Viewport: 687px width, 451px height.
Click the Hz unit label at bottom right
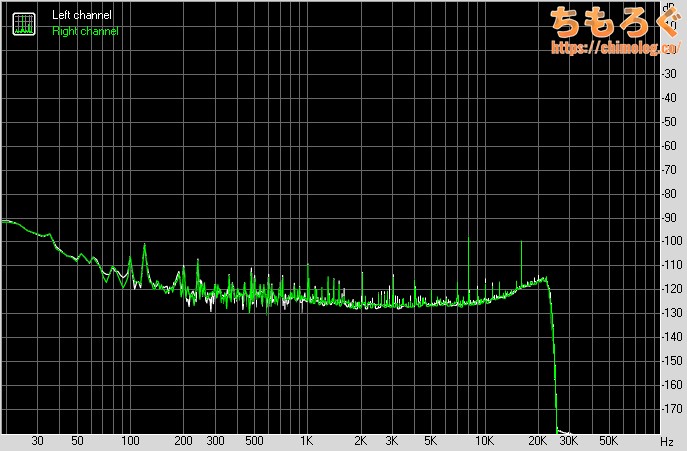click(667, 441)
